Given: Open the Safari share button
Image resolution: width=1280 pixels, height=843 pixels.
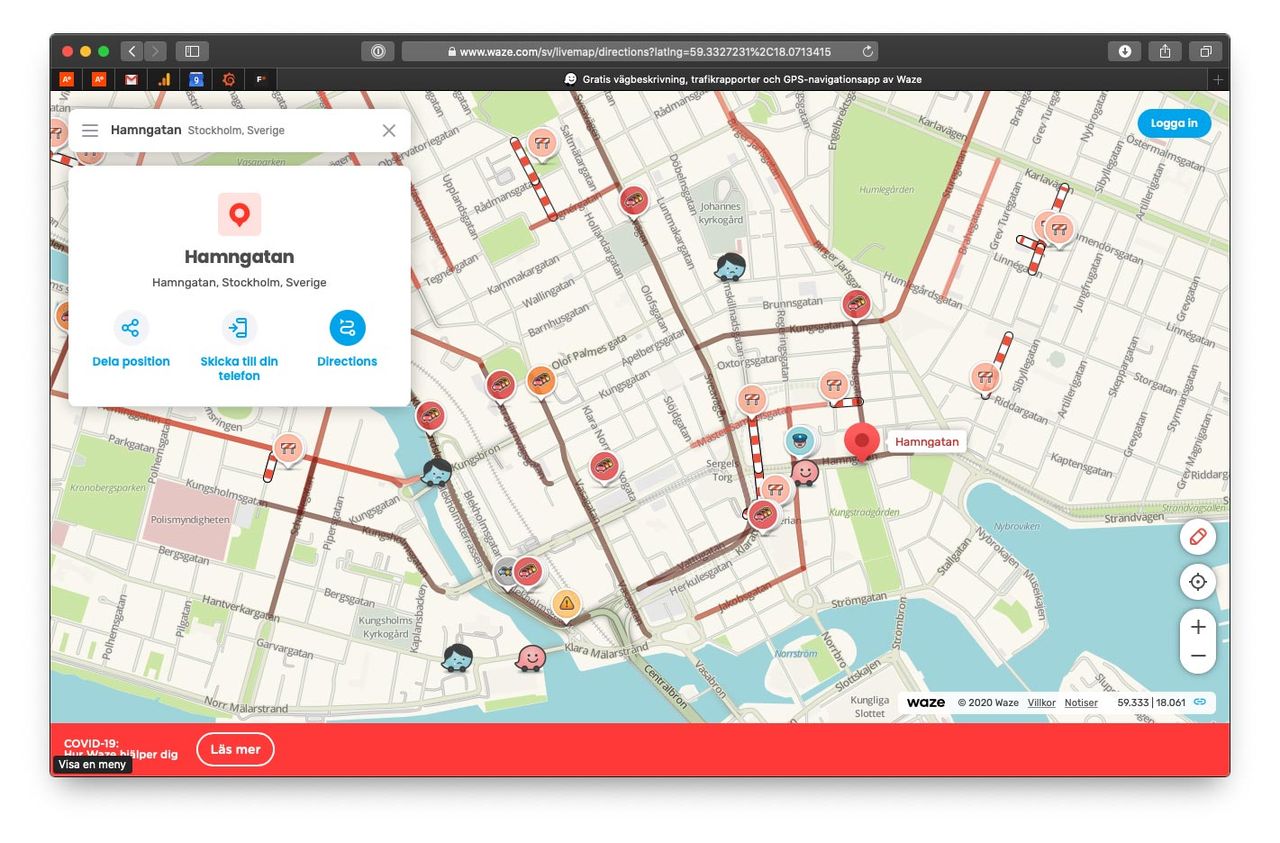Looking at the screenshot, I should point(1165,51).
